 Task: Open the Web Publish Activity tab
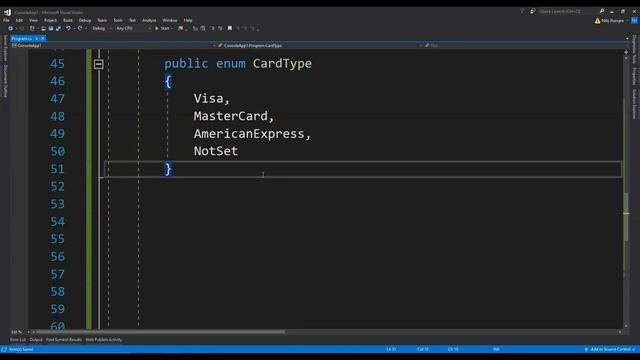(104, 340)
